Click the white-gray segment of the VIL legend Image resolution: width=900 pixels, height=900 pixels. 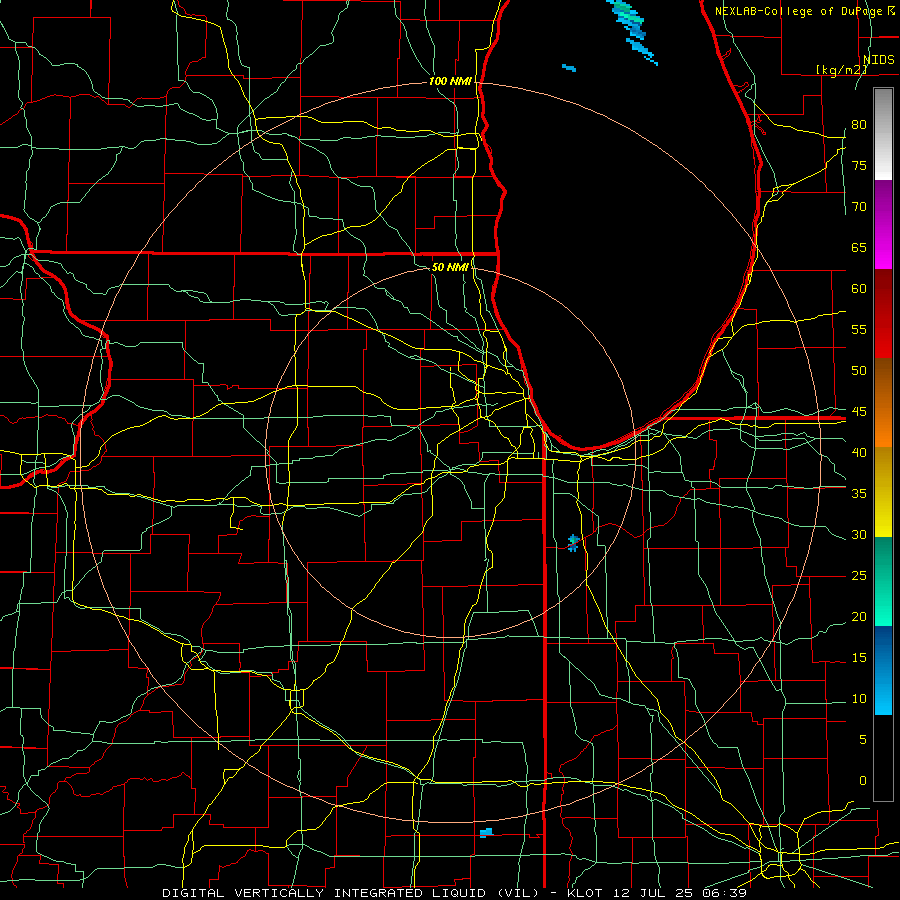(883, 134)
